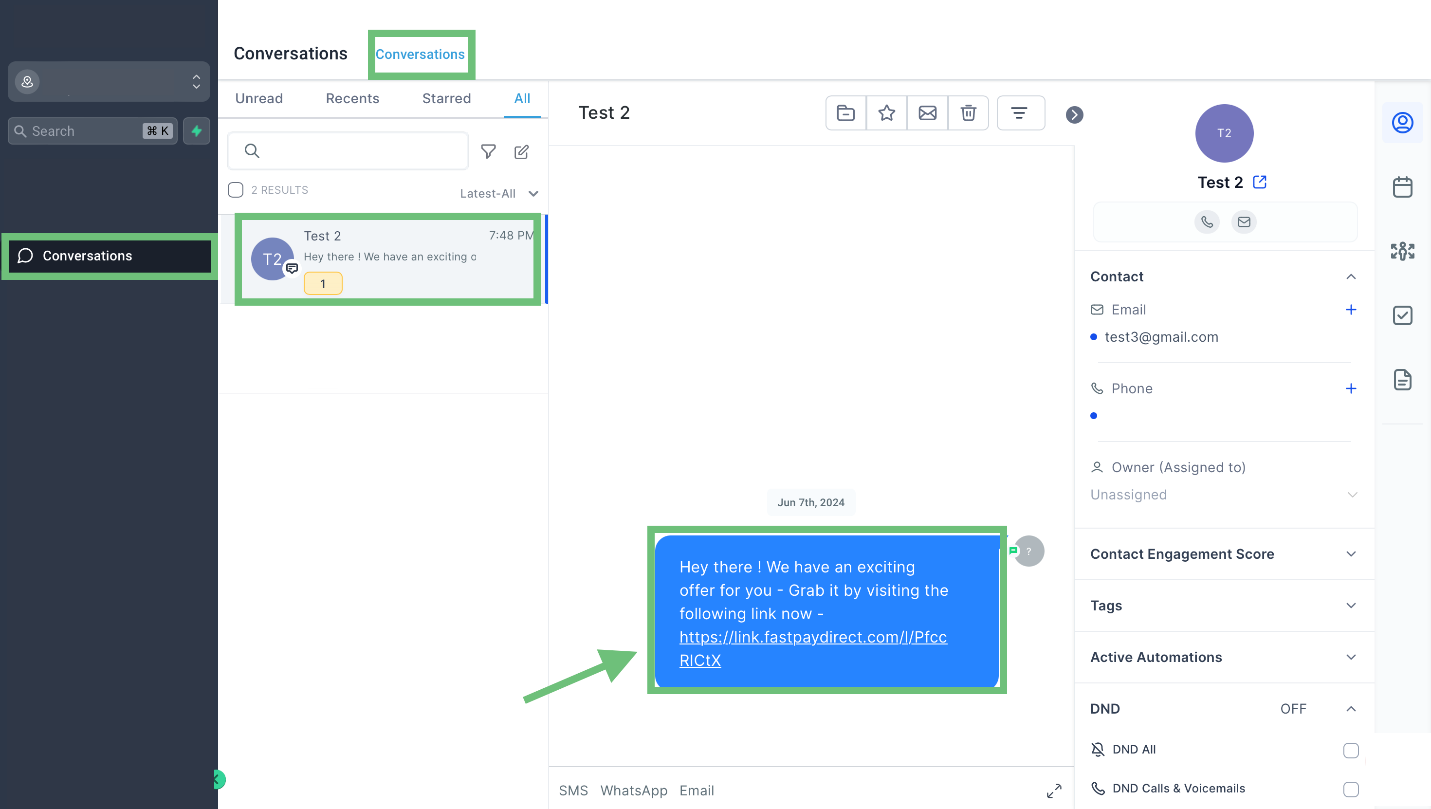1431x809 pixels.
Task: Expand the Tags section
Action: pyautogui.click(x=1224, y=606)
